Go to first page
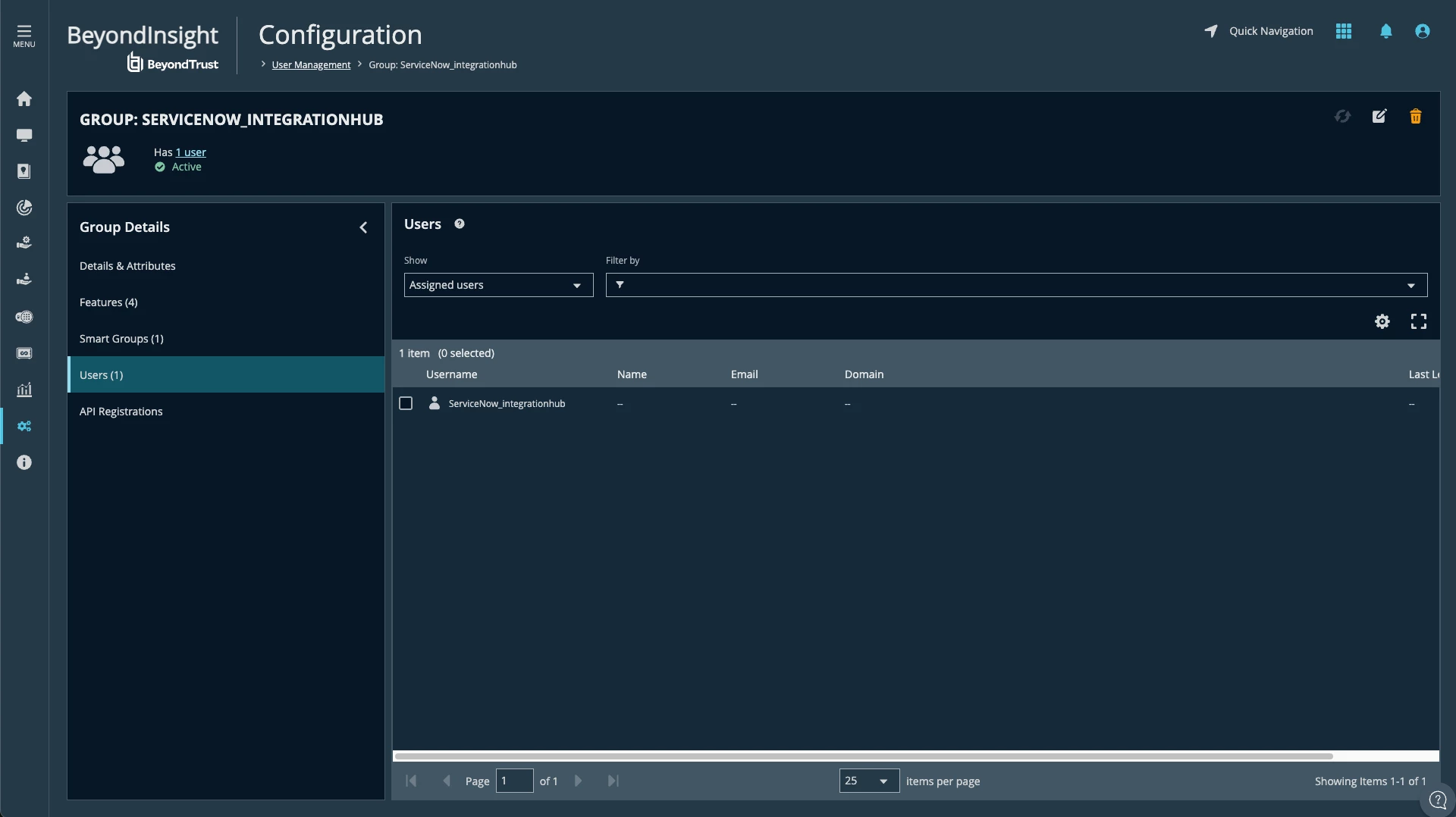 point(411,781)
